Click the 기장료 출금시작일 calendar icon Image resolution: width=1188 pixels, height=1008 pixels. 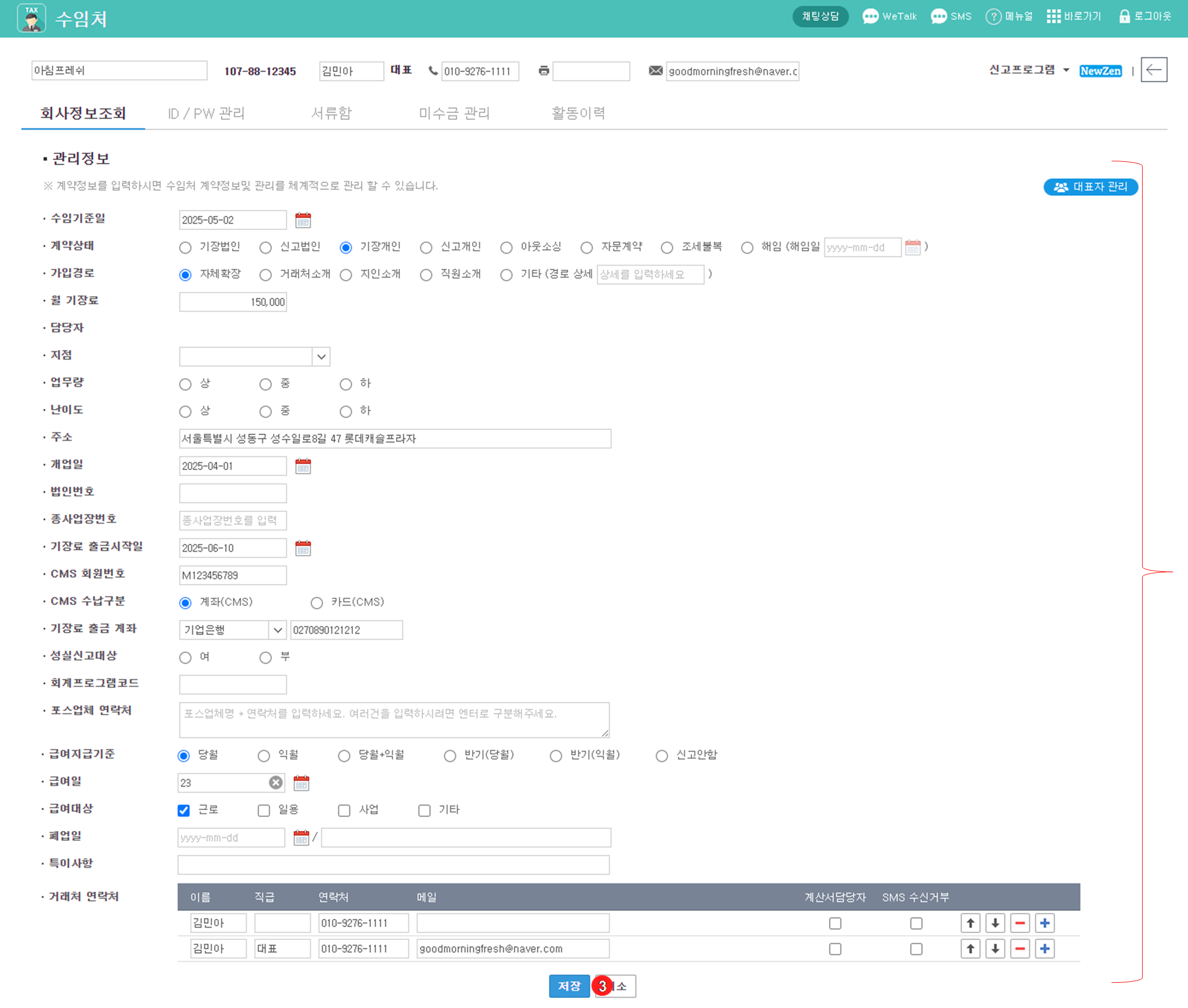coord(303,549)
